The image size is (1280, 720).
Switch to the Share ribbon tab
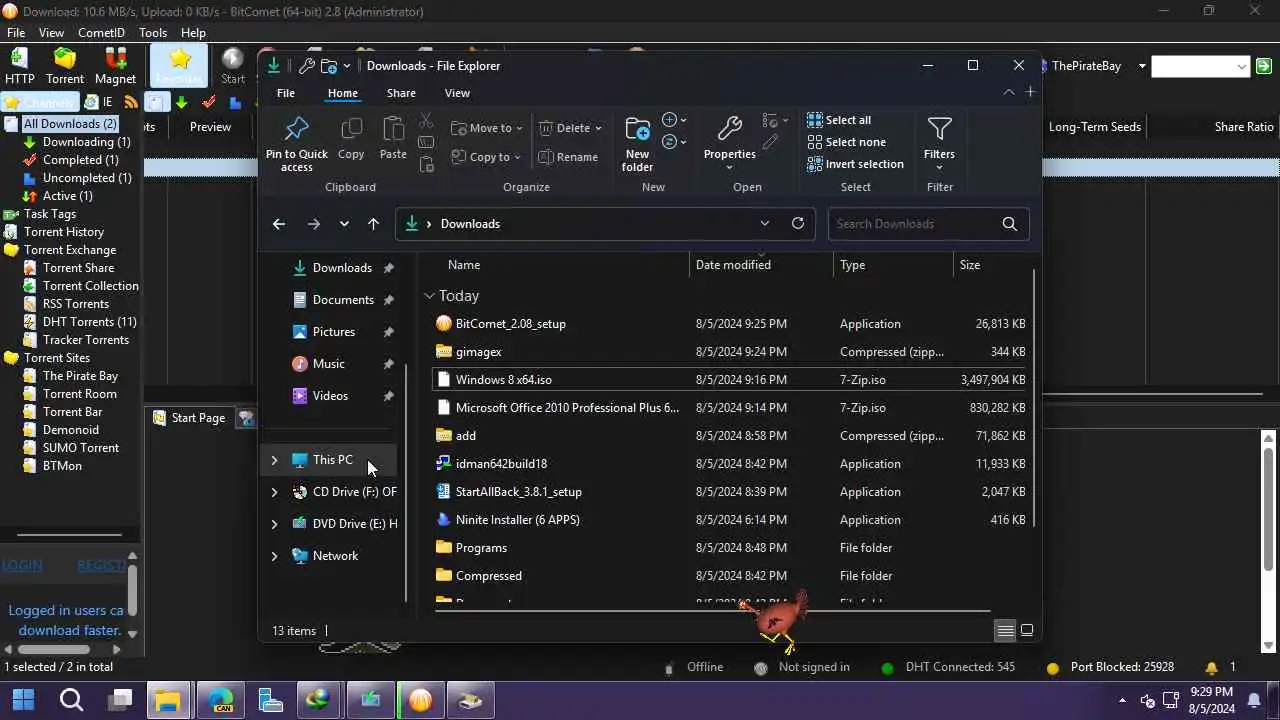pyautogui.click(x=401, y=93)
